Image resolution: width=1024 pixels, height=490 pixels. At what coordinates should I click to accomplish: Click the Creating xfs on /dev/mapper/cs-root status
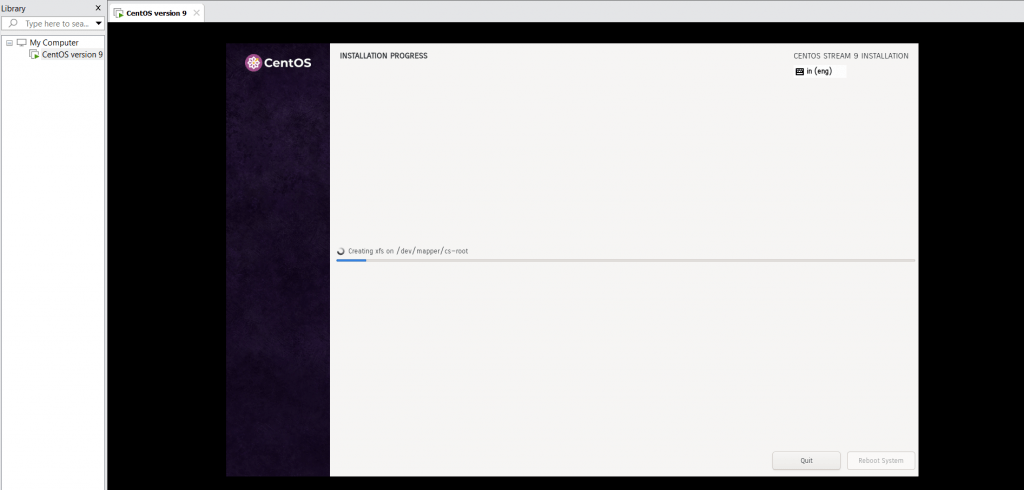coord(408,251)
